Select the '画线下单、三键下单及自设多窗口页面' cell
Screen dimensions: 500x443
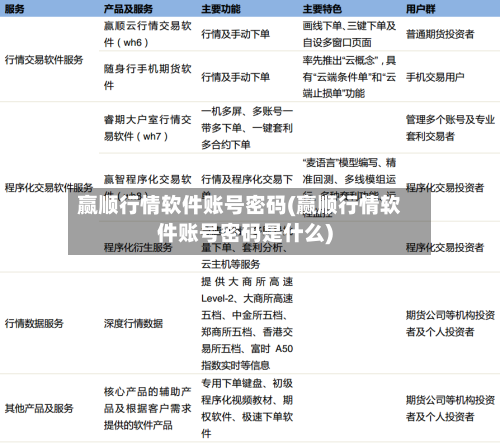[349, 34]
